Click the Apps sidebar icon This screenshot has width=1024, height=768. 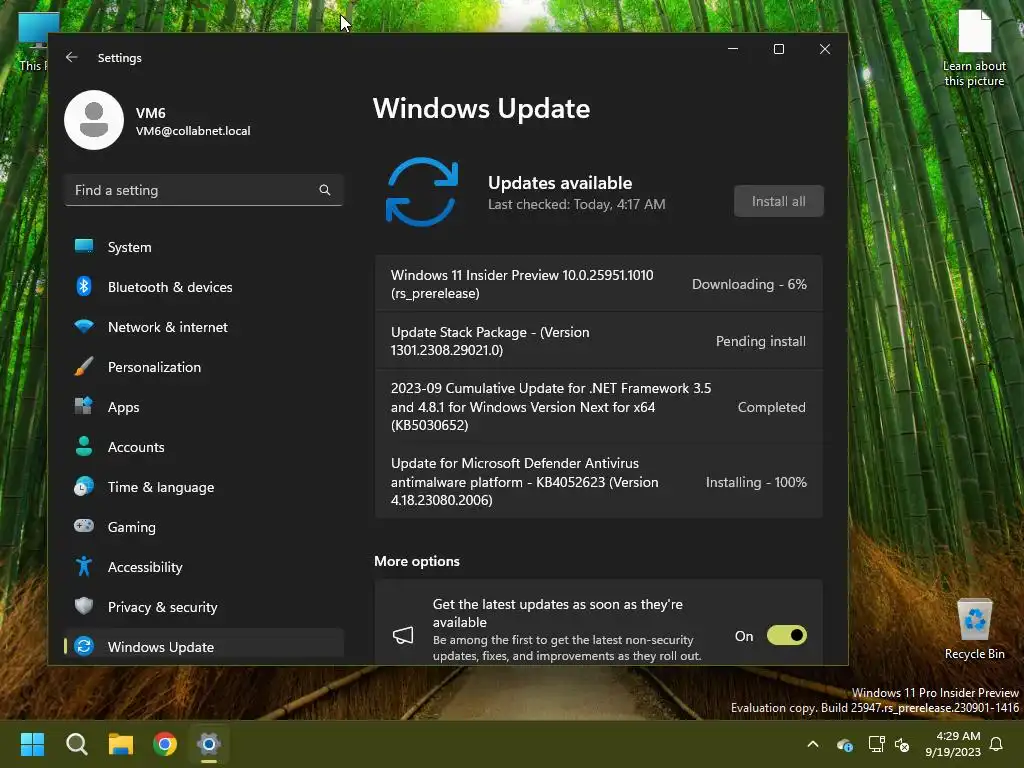click(x=84, y=406)
